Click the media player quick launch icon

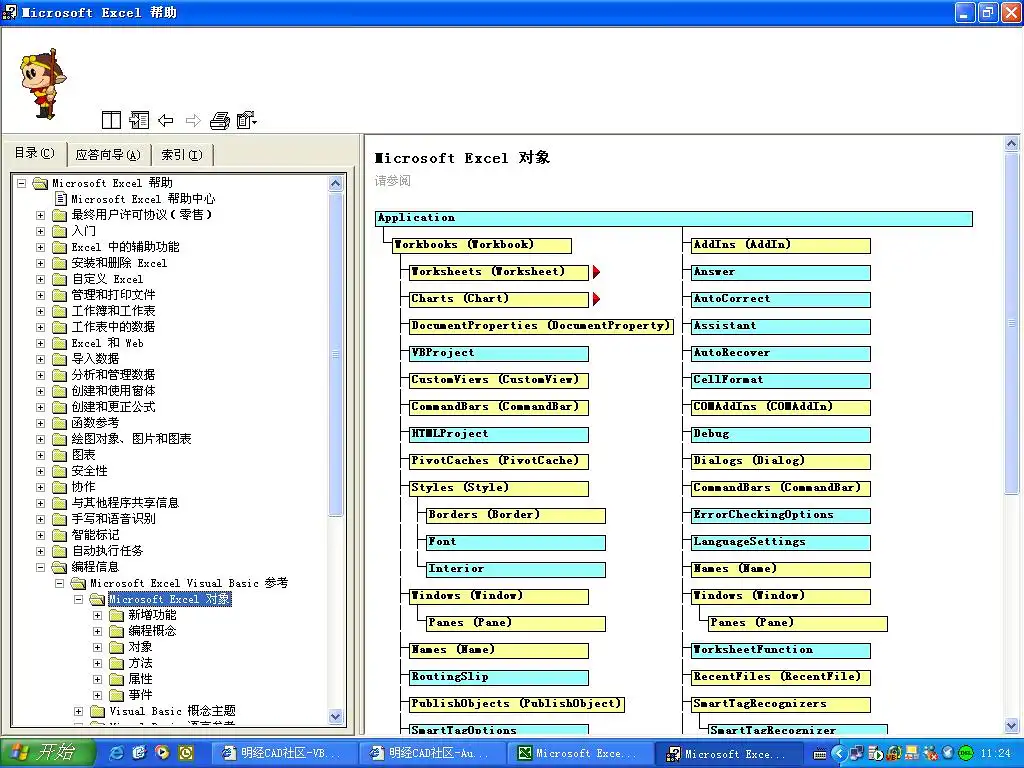pos(162,753)
